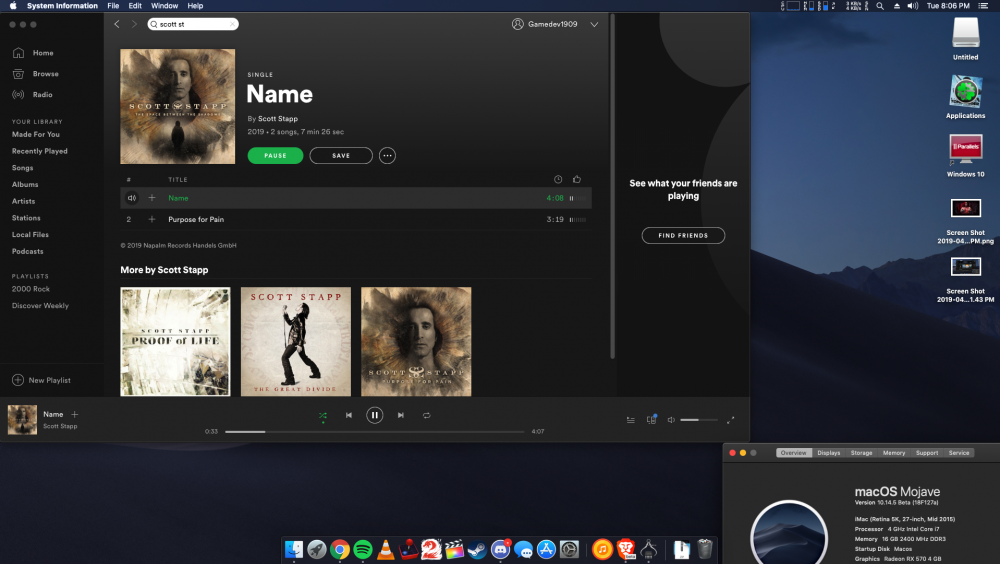
Task: Toggle repeat playback
Action: 427,415
